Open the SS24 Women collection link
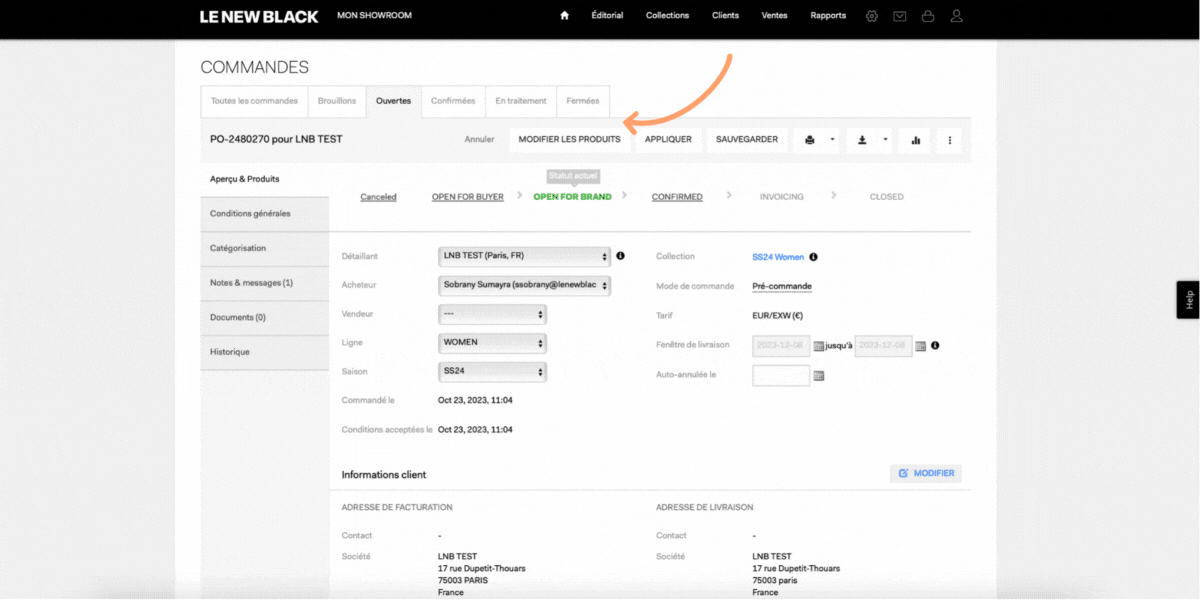The width and height of the screenshot is (1200, 600). (777, 257)
